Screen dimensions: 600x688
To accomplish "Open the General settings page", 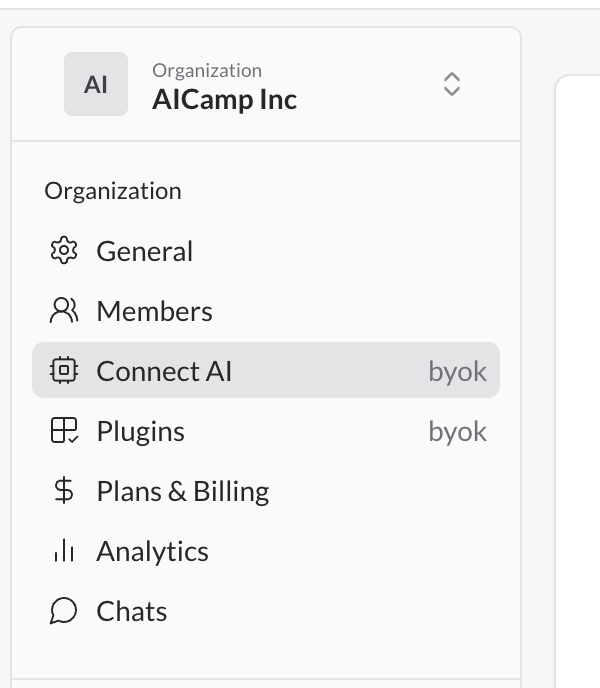I will point(266,251).
